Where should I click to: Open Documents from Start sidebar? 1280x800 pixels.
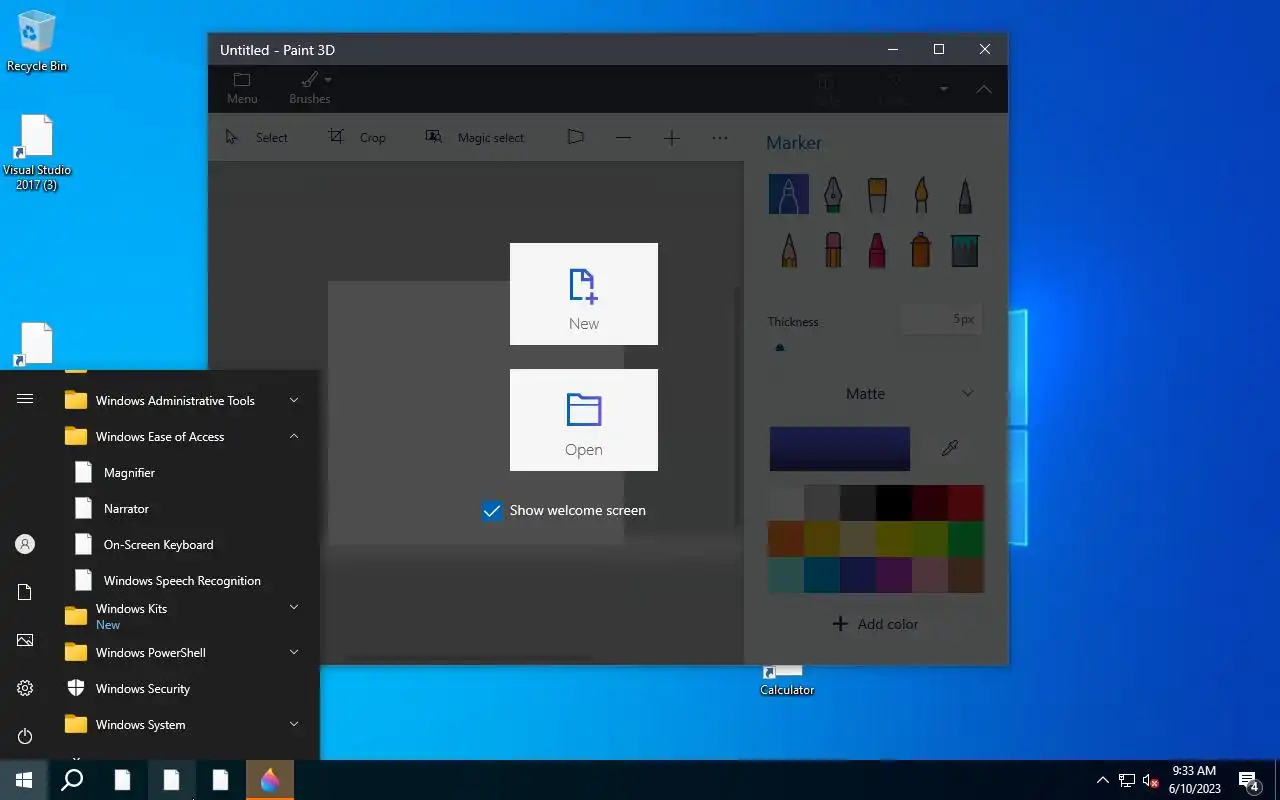click(x=25, y=592)
